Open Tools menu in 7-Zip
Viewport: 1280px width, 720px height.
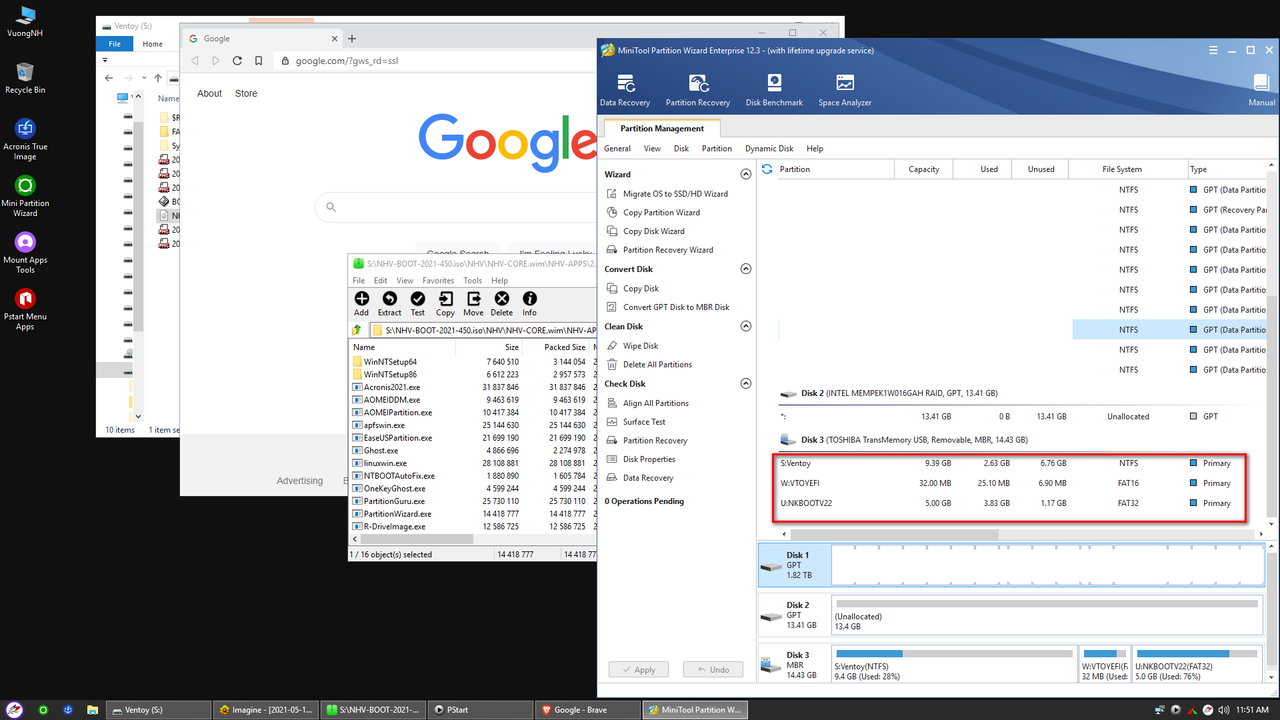[x=472, y=281]
